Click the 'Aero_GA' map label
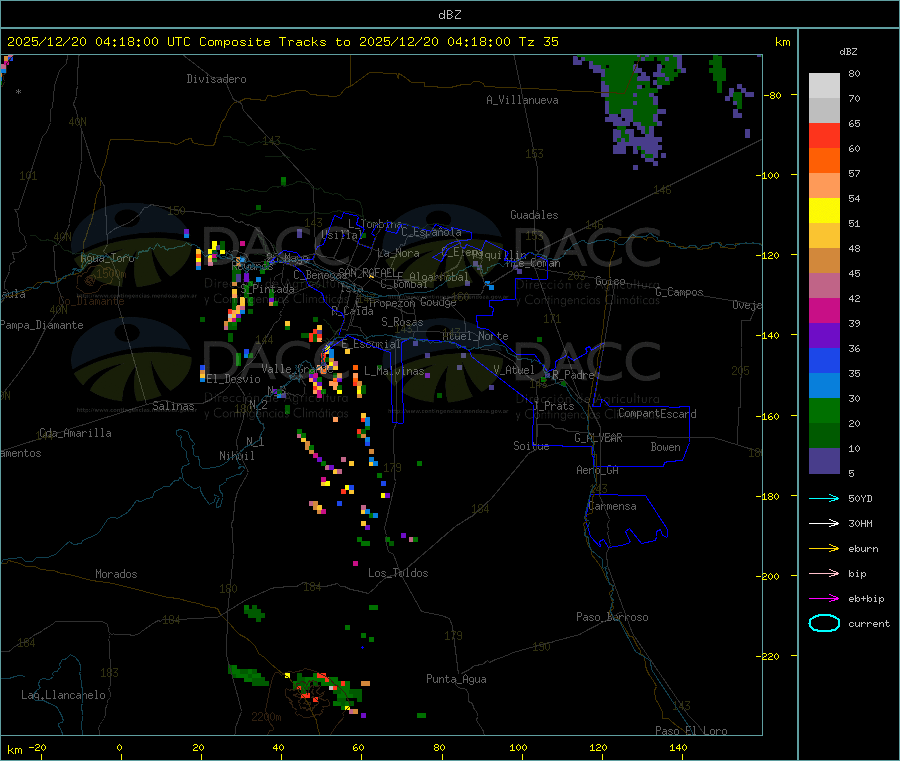The height and width of the screenshot is (761, 900). click(598, 470)
